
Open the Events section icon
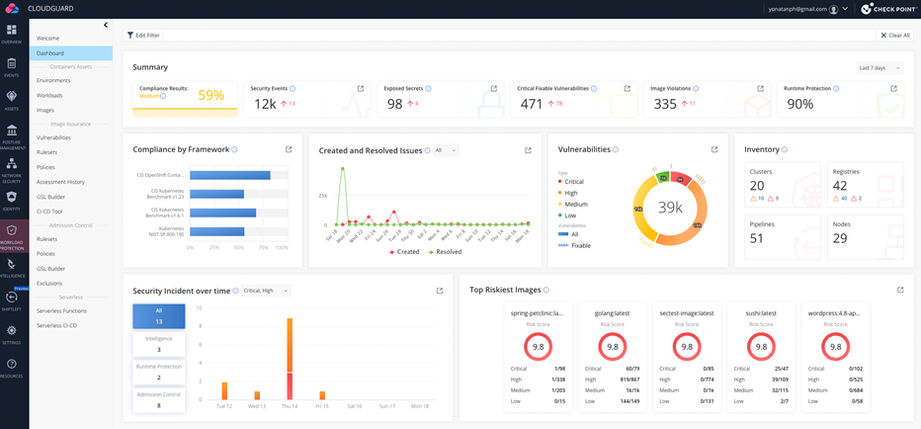[14, 67]
